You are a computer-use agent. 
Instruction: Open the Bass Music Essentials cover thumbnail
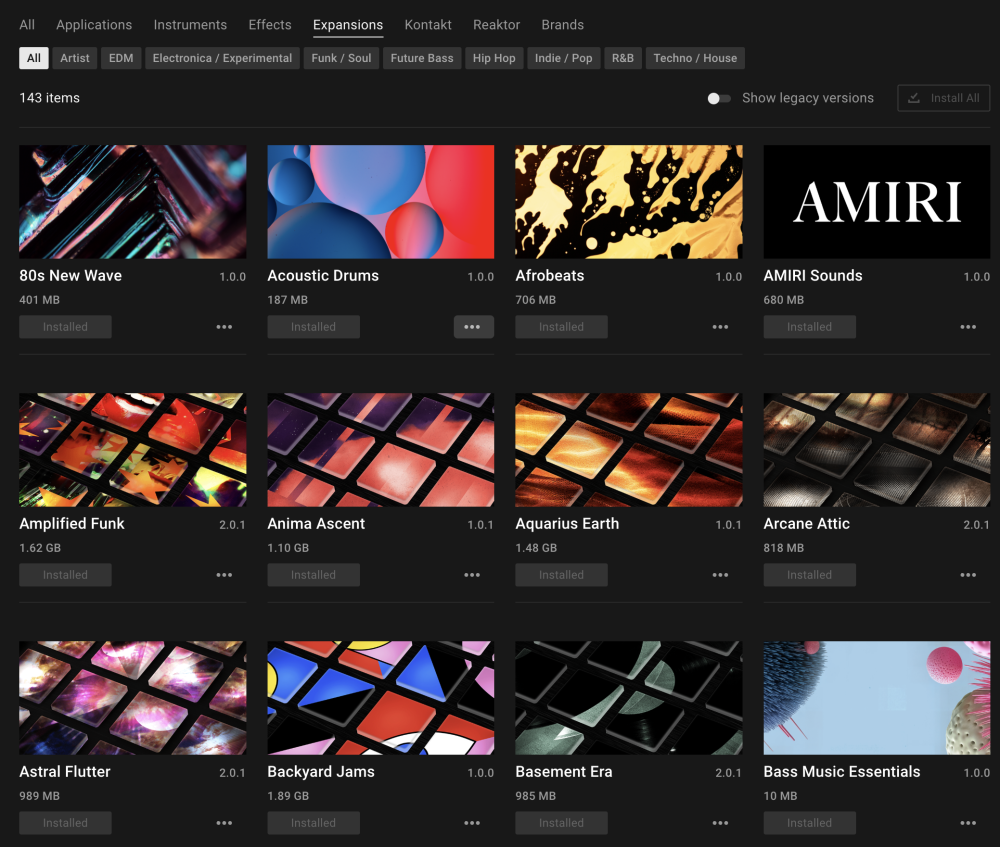[877, 698]
